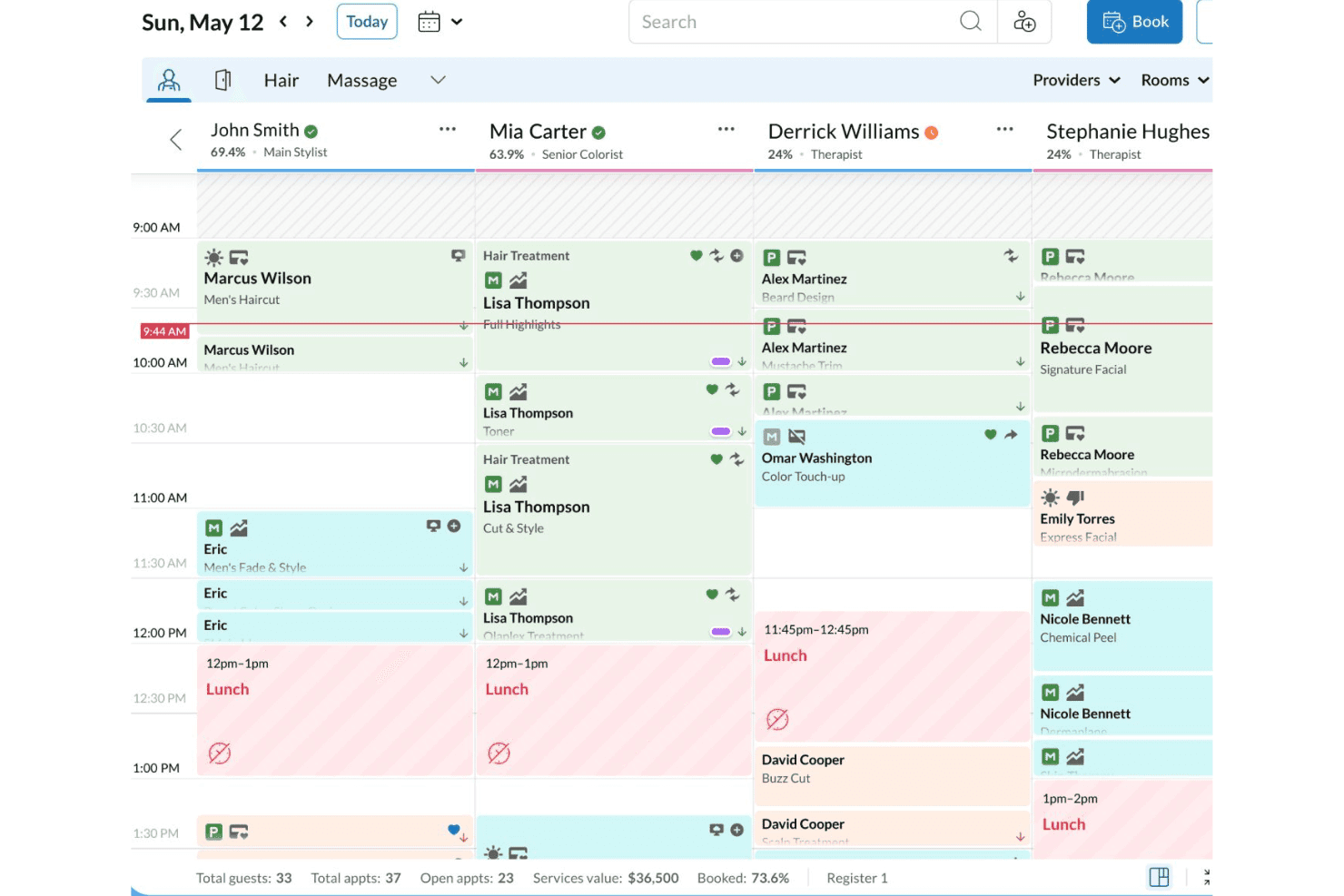1344x896 pixels.
Task: Expand more service categories chevron
Action: 438,80
